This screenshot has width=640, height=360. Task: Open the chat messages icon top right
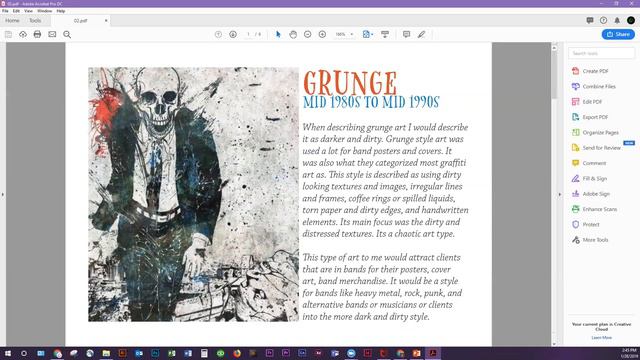[590, 20]
